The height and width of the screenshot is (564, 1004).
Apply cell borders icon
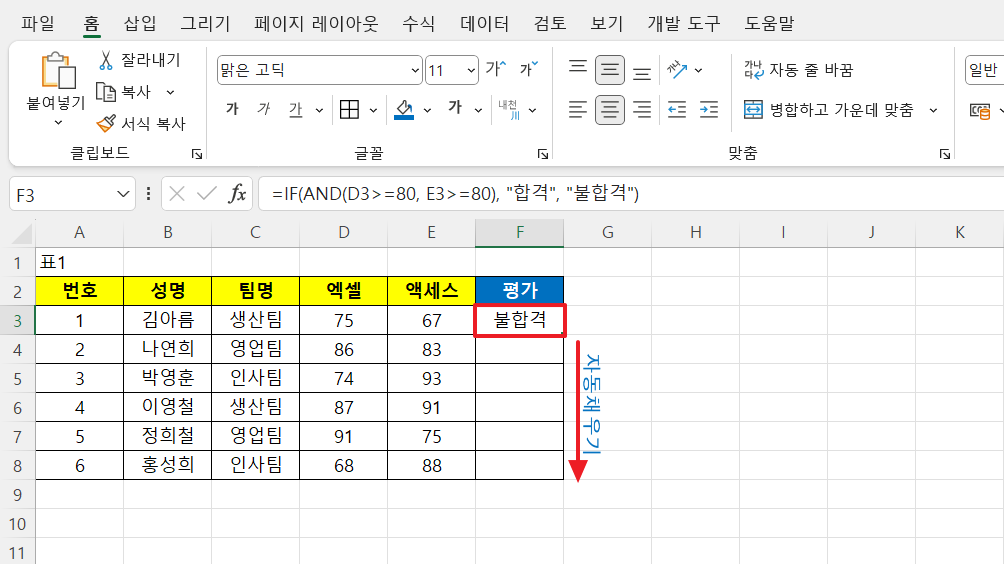point(350,109)
